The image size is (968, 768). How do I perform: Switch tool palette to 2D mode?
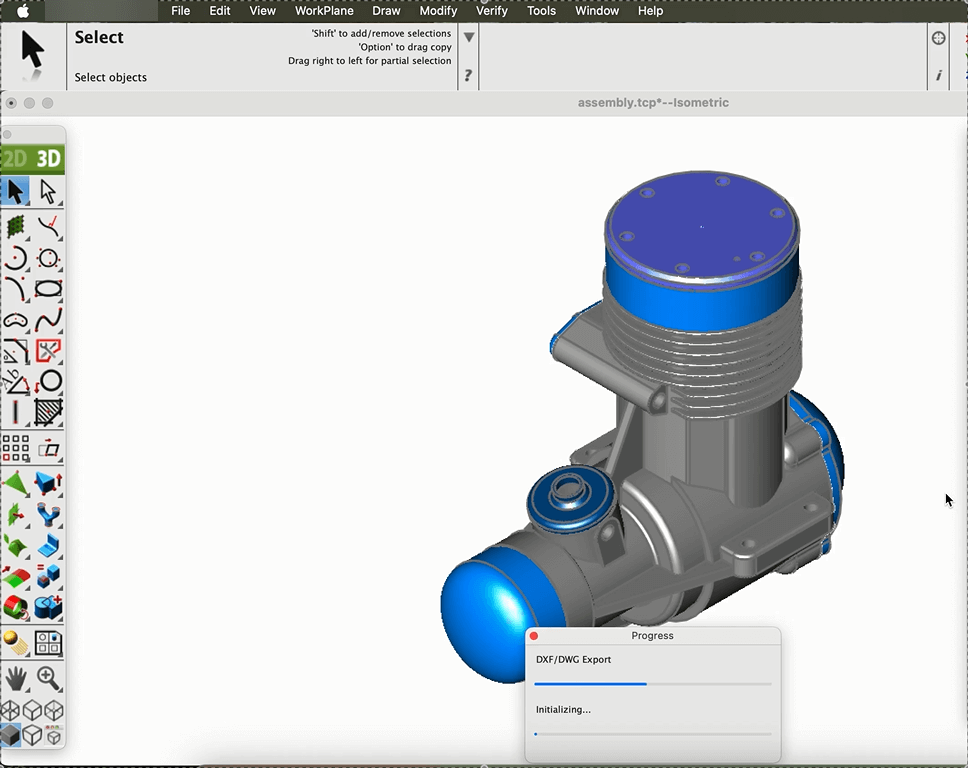click(x=15, y=159)
